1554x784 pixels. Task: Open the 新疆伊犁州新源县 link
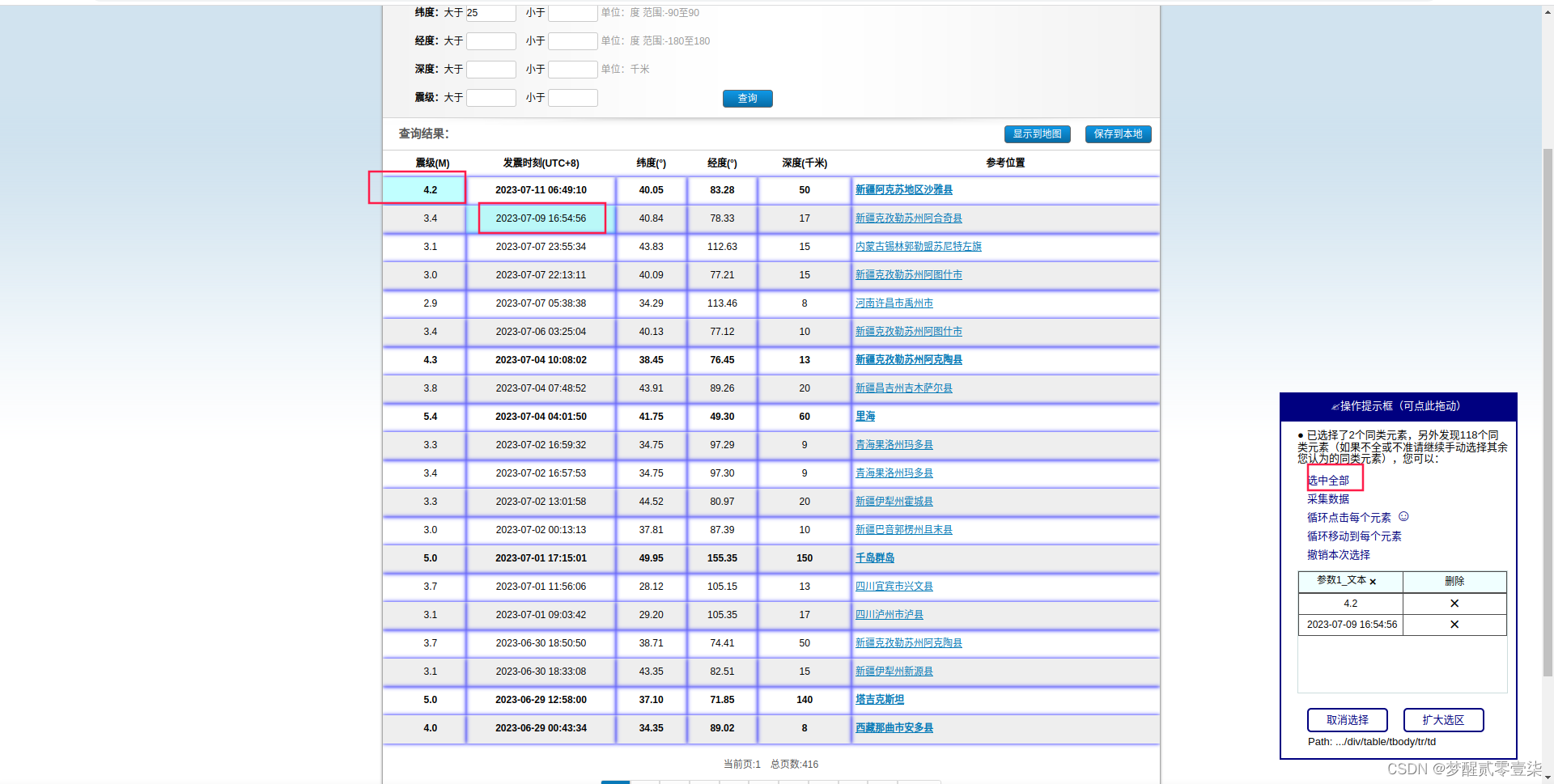(894, 672)
